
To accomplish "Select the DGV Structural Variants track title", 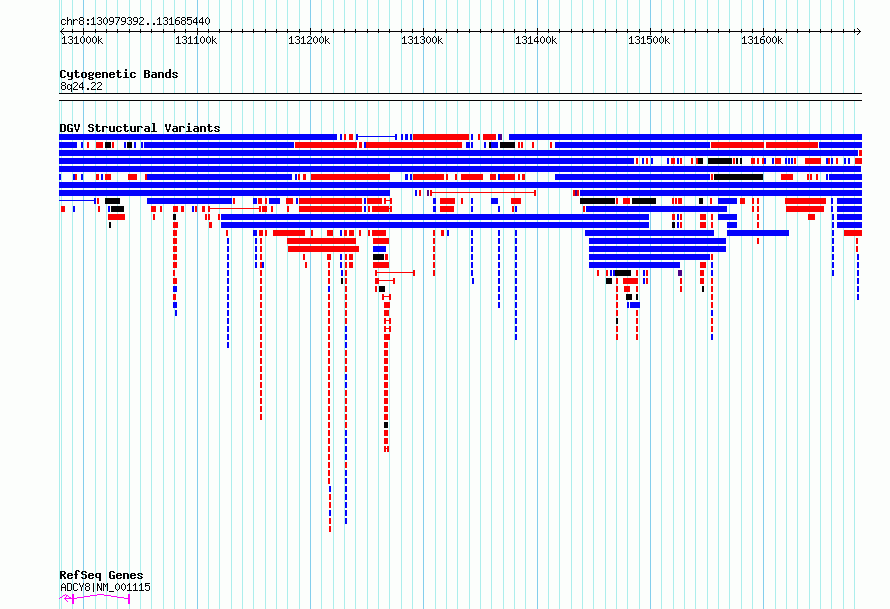I will (x=140, y=128).
